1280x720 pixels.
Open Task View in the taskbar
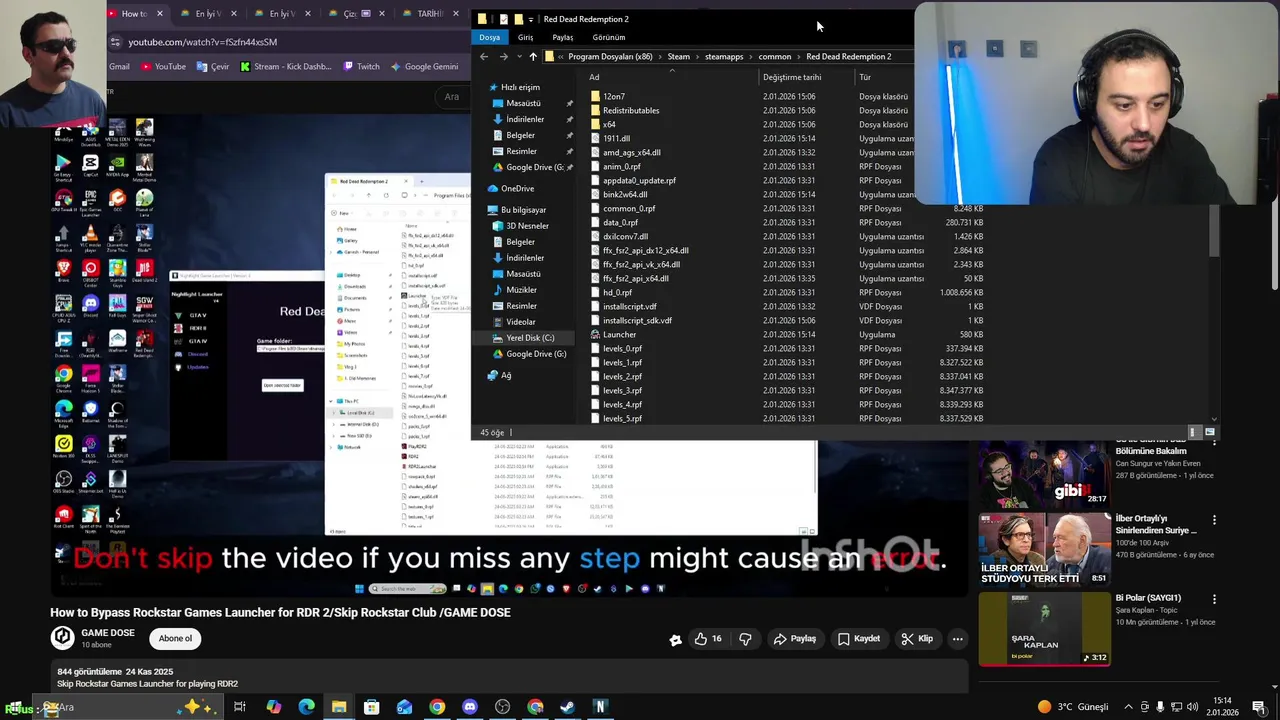(x=240, y=707)
